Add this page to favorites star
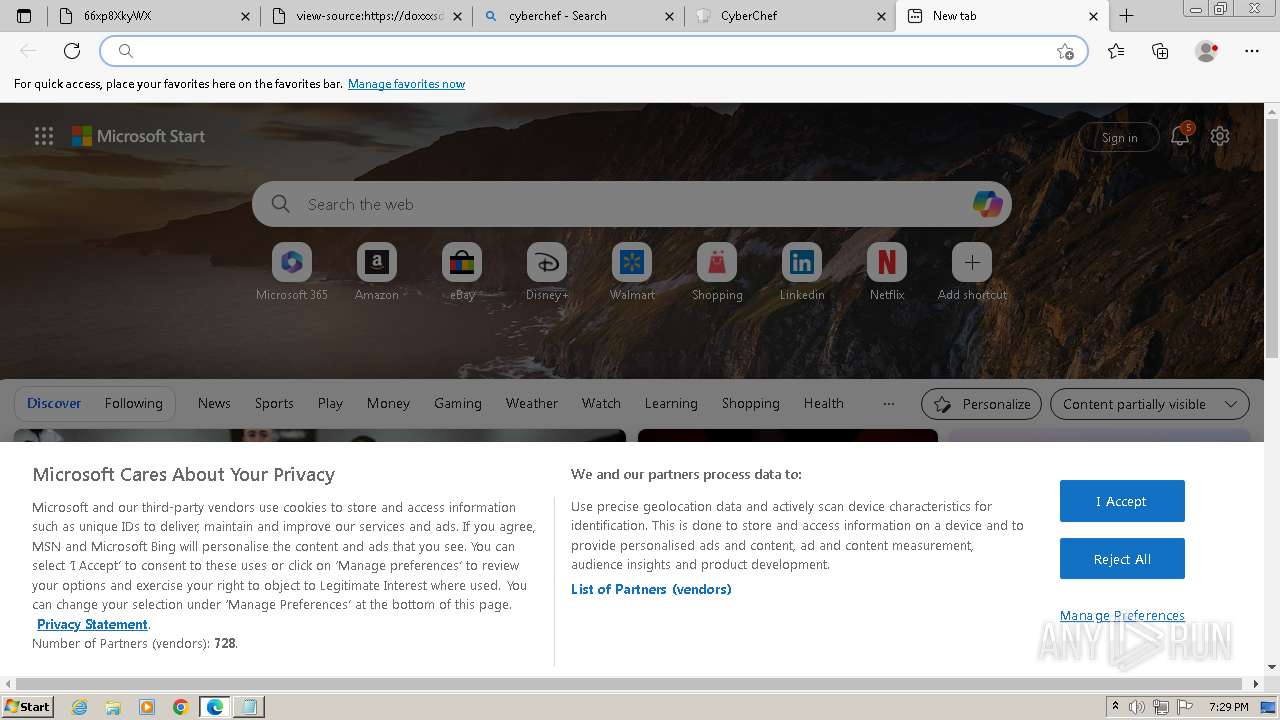 click(x=1065, y=51)
